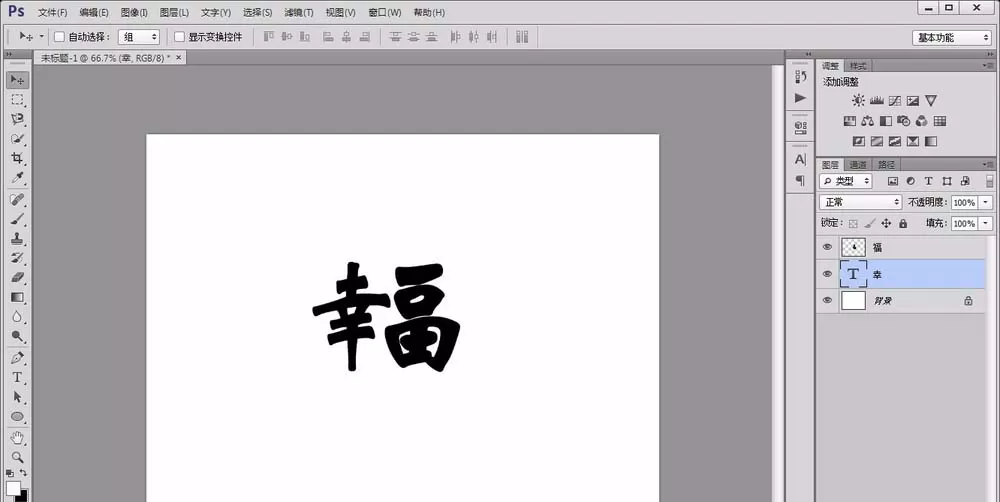Hide the 背景 layer via eye icon

[x=827, y=300]
